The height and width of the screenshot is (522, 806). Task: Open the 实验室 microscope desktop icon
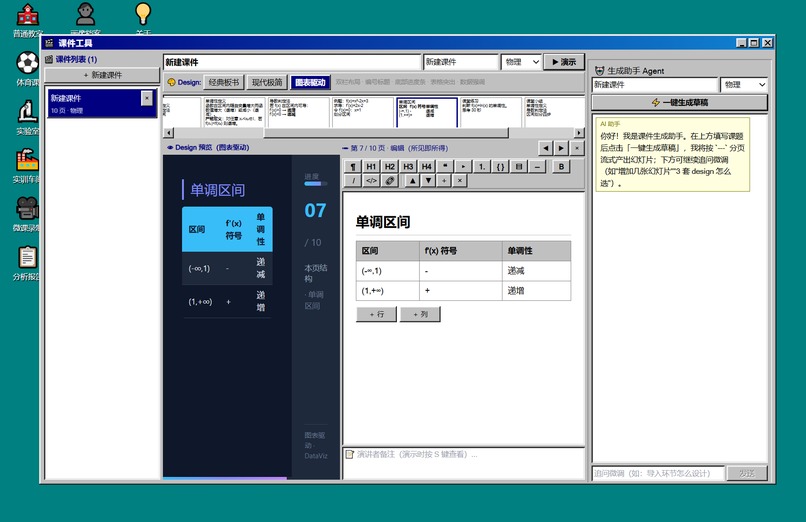[x=27, y=117]
